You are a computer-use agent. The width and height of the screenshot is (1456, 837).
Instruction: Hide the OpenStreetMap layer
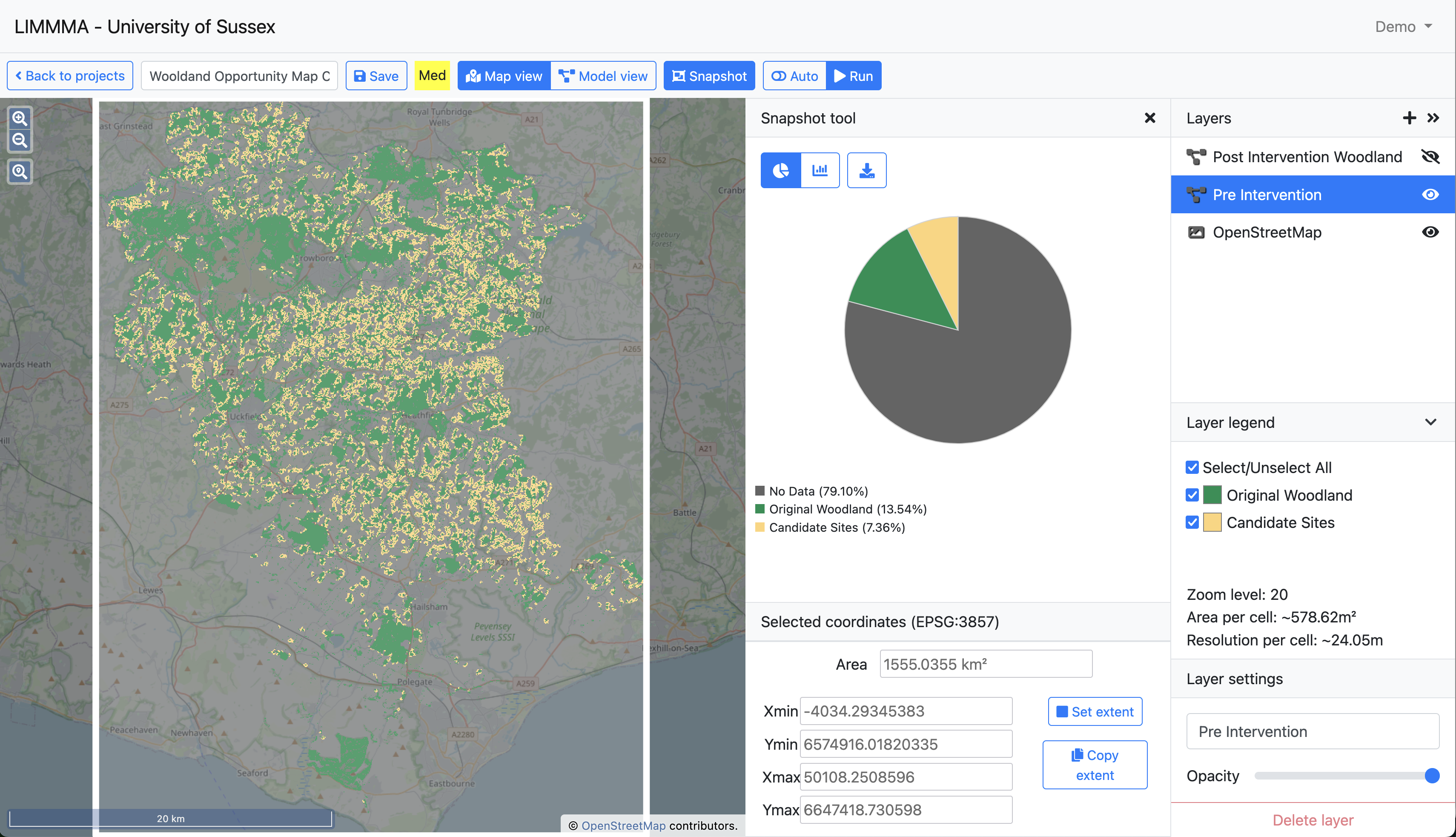pyautogui.click(x=1430, y=232)
